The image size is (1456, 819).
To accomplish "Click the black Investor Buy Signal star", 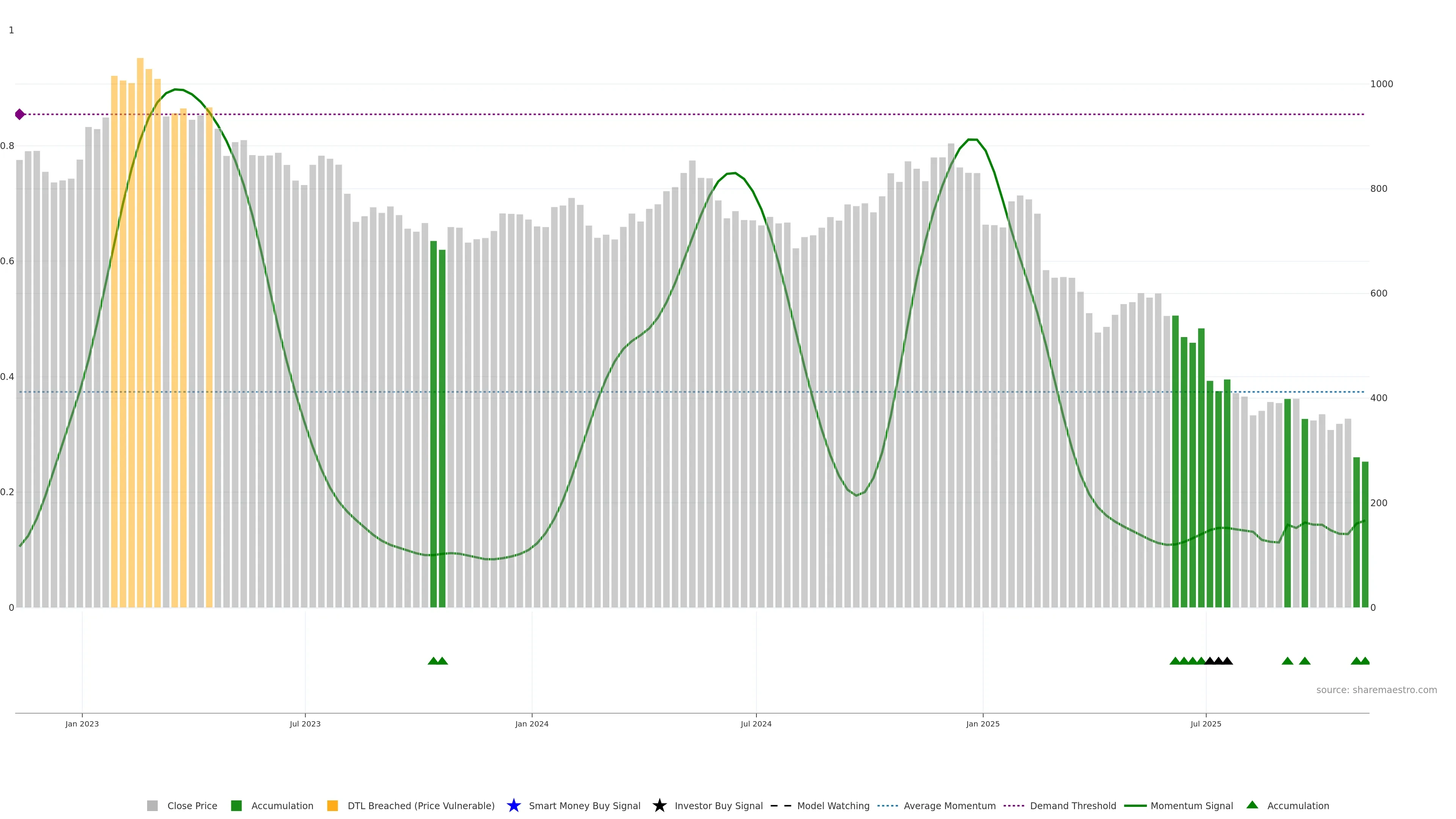I will click(659, 805).
